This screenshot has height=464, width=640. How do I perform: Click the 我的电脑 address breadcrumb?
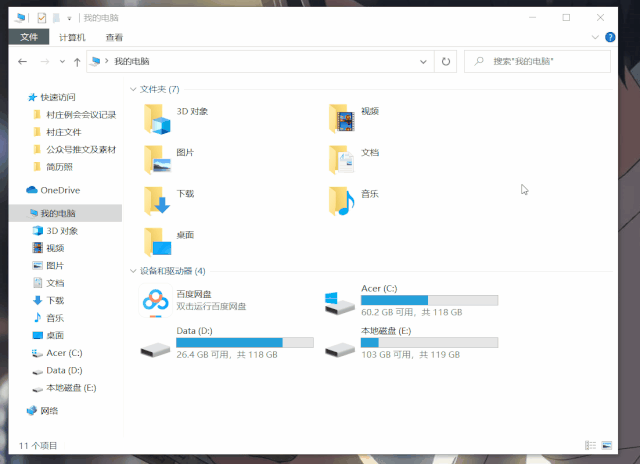(132, 61)
